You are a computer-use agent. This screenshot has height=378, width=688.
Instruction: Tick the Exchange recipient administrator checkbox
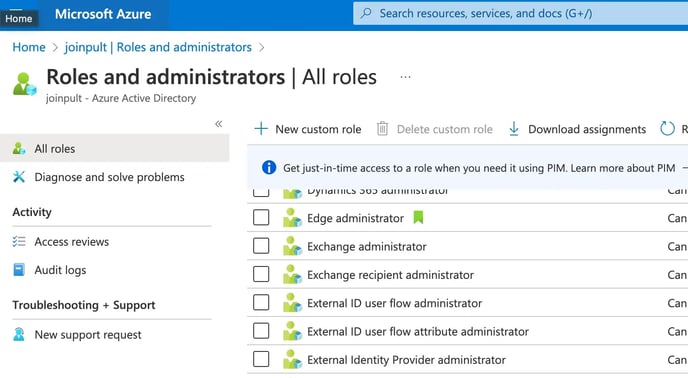pyautogui.click(x=261, y=274)
